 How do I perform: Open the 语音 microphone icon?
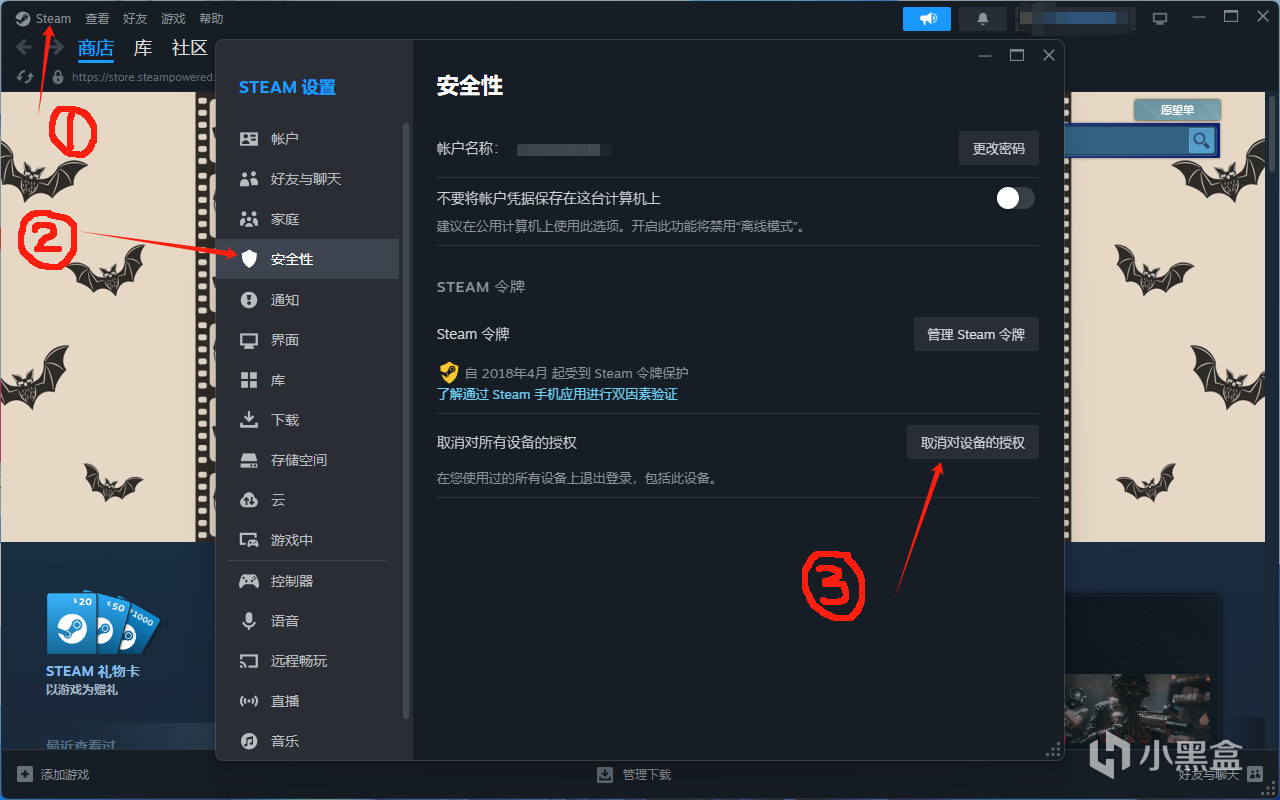249,621
